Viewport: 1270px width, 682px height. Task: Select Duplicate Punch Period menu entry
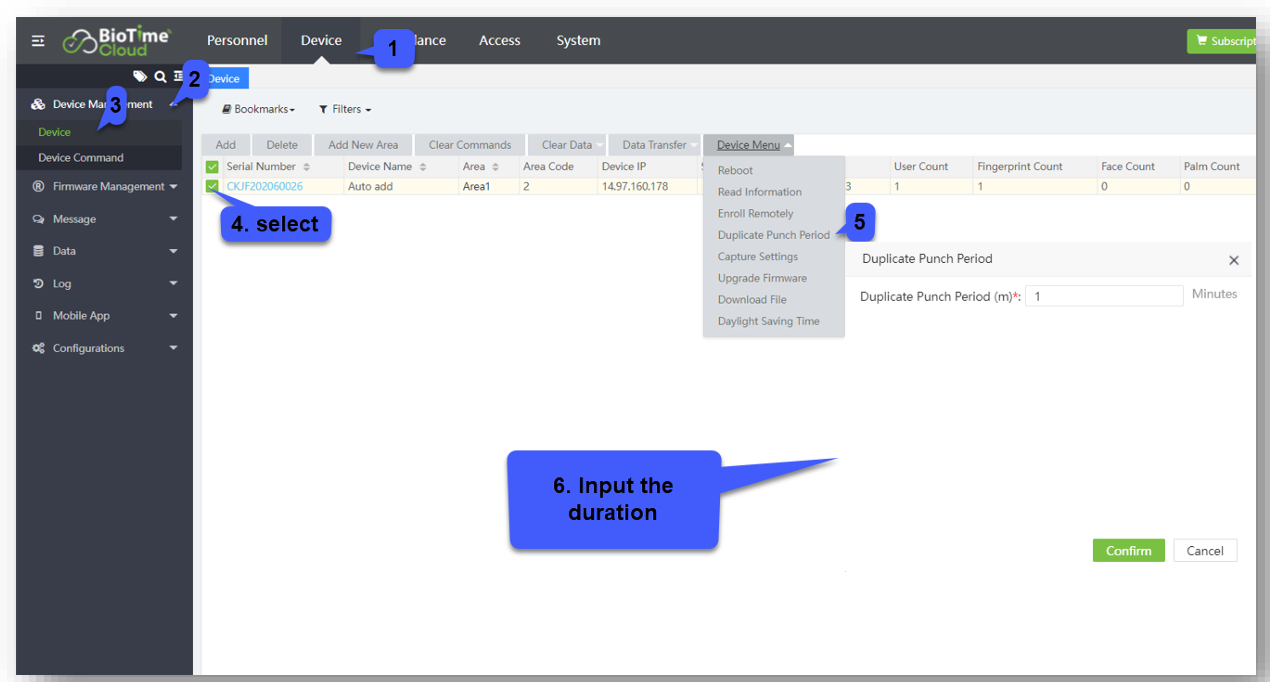click(x=773, y=235)
